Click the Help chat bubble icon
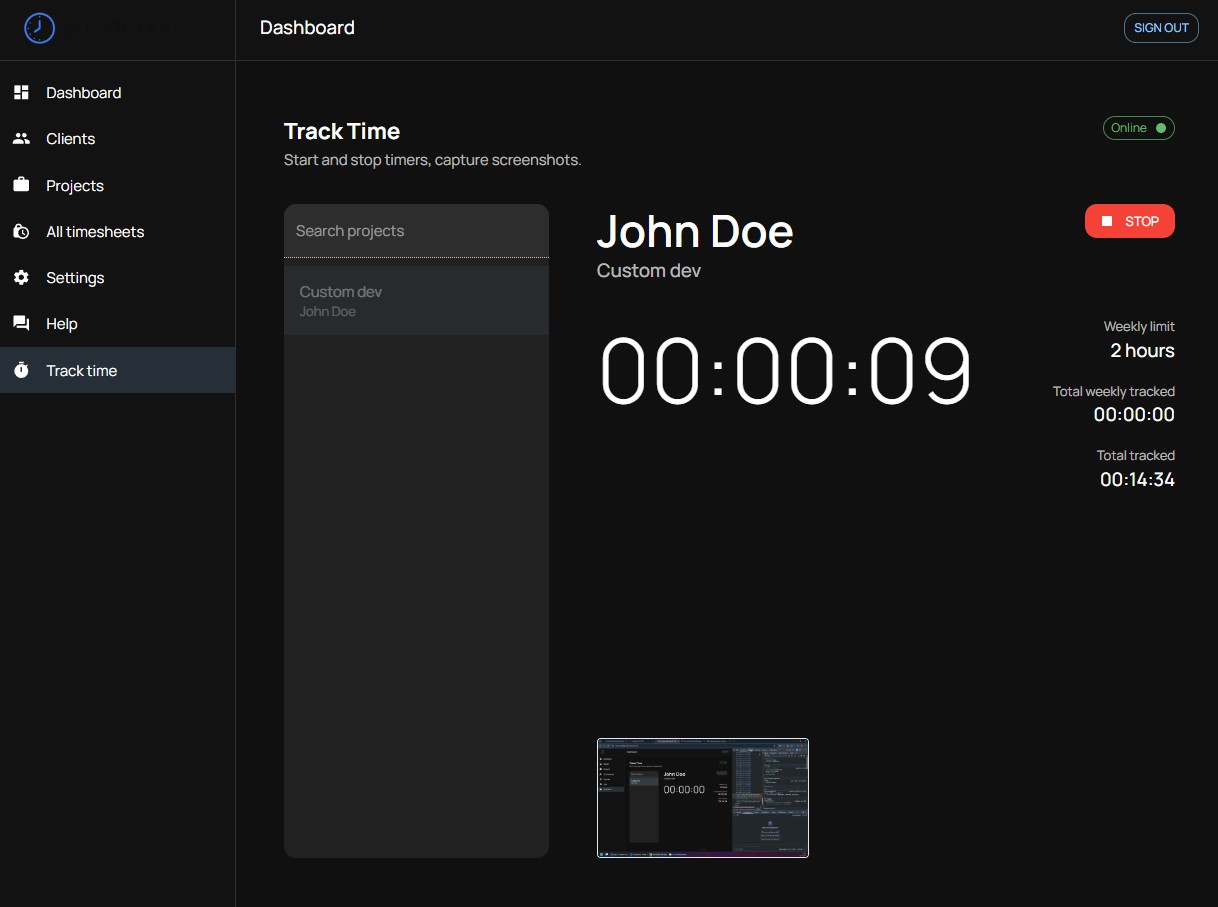1218x907 pixels. tap(21, 324)
